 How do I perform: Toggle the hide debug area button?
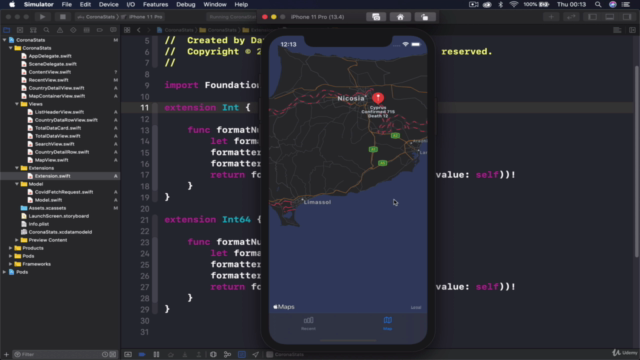[128, 354]
